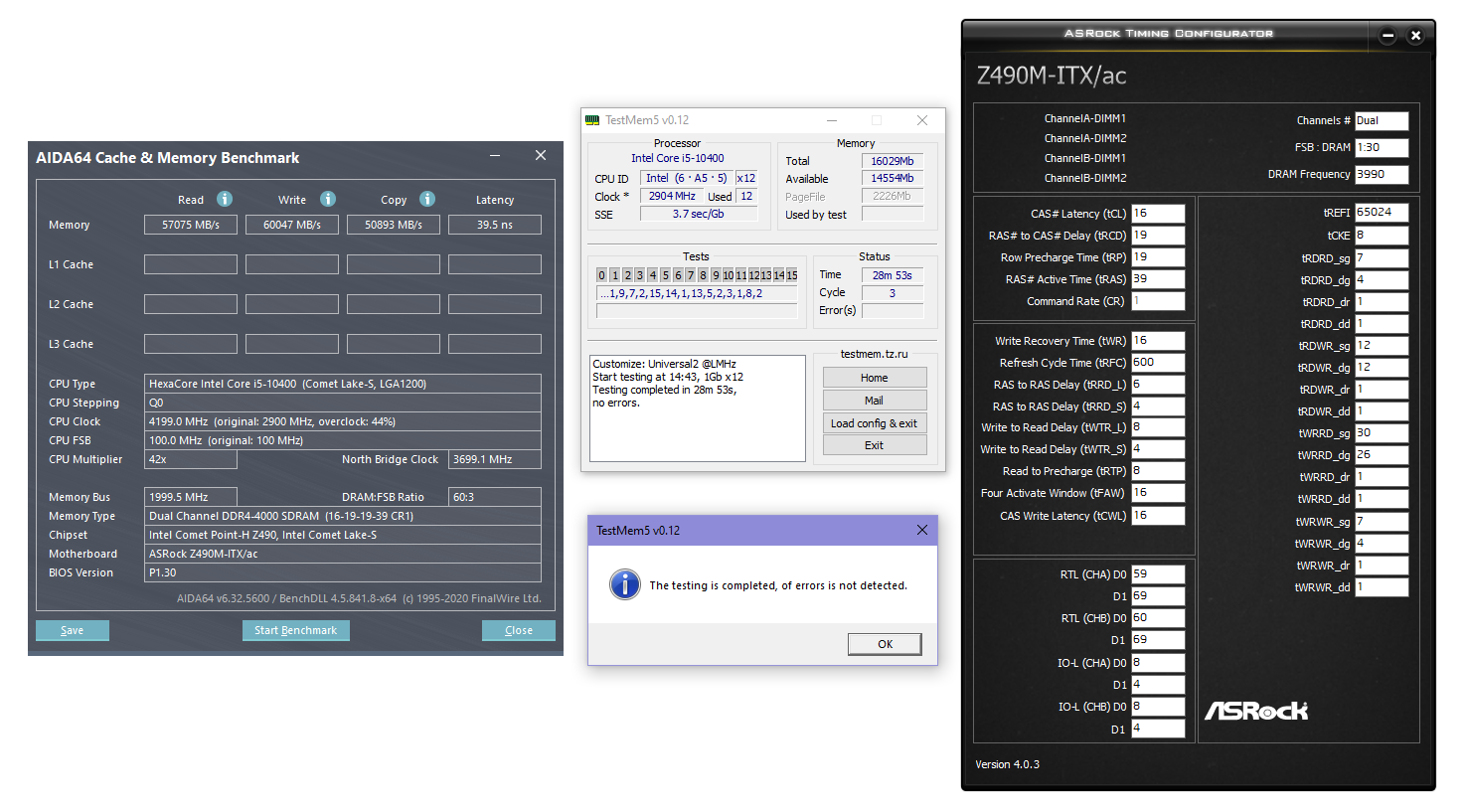This screenshot has height=812, width=1468.
Task: Click the Close button at the bottom of AIDA64
Action: (x=519, y=630)
